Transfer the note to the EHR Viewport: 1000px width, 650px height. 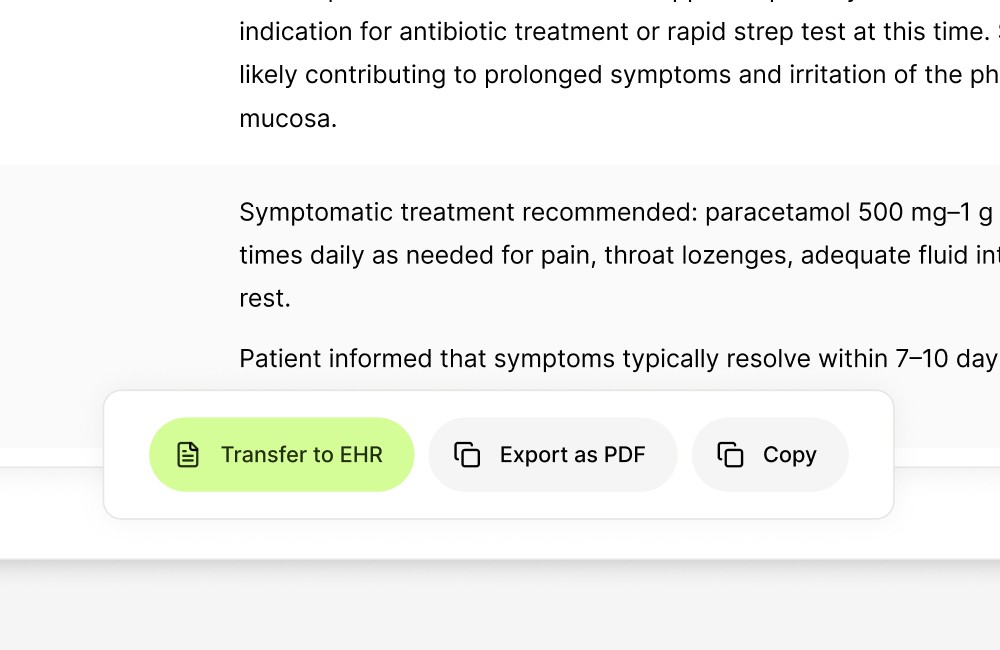[281, 455]
